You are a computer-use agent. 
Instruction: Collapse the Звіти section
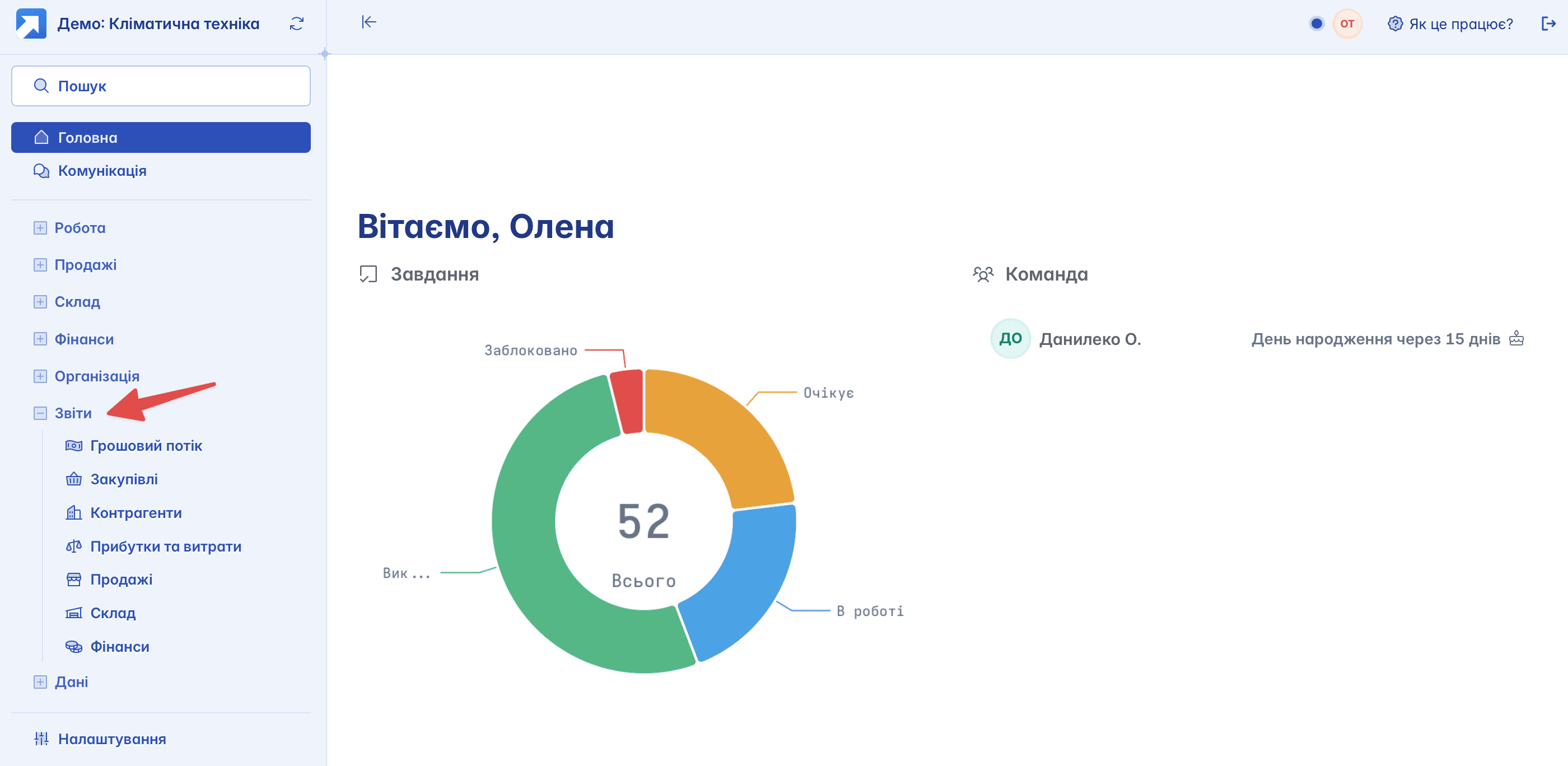pos(40,414)
